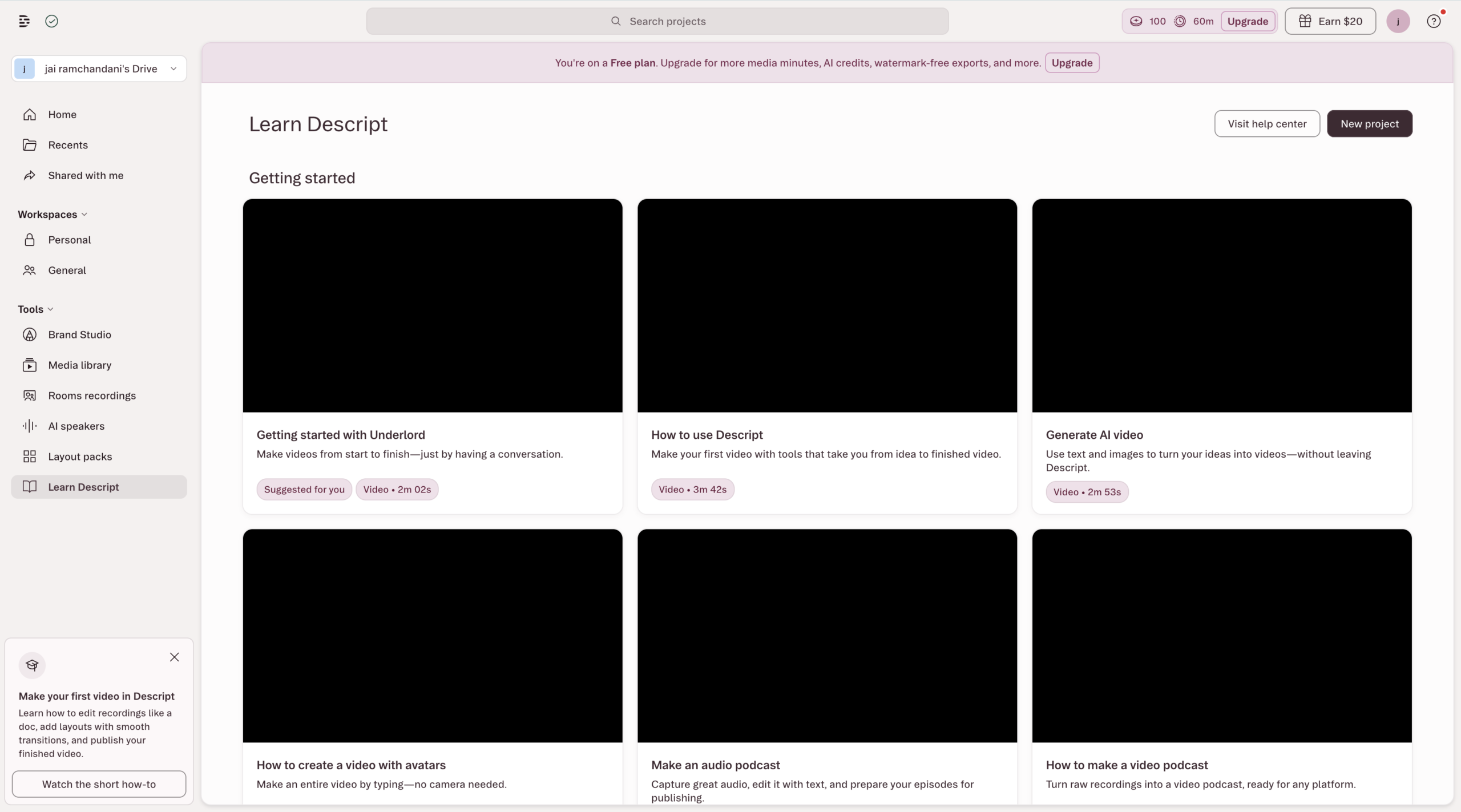Image resolution: width=1461 pixels, height=812 pixels.
Task: Open Media library
Action: [99, 365]
